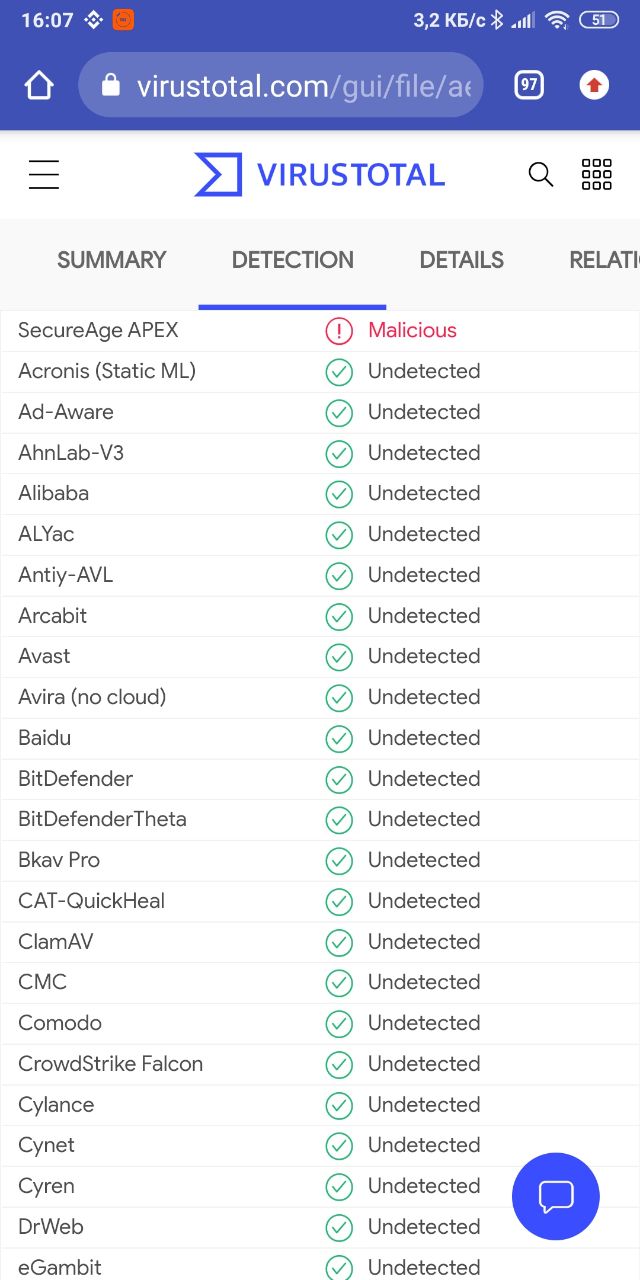Open the apps grid icon

(596, 175)
